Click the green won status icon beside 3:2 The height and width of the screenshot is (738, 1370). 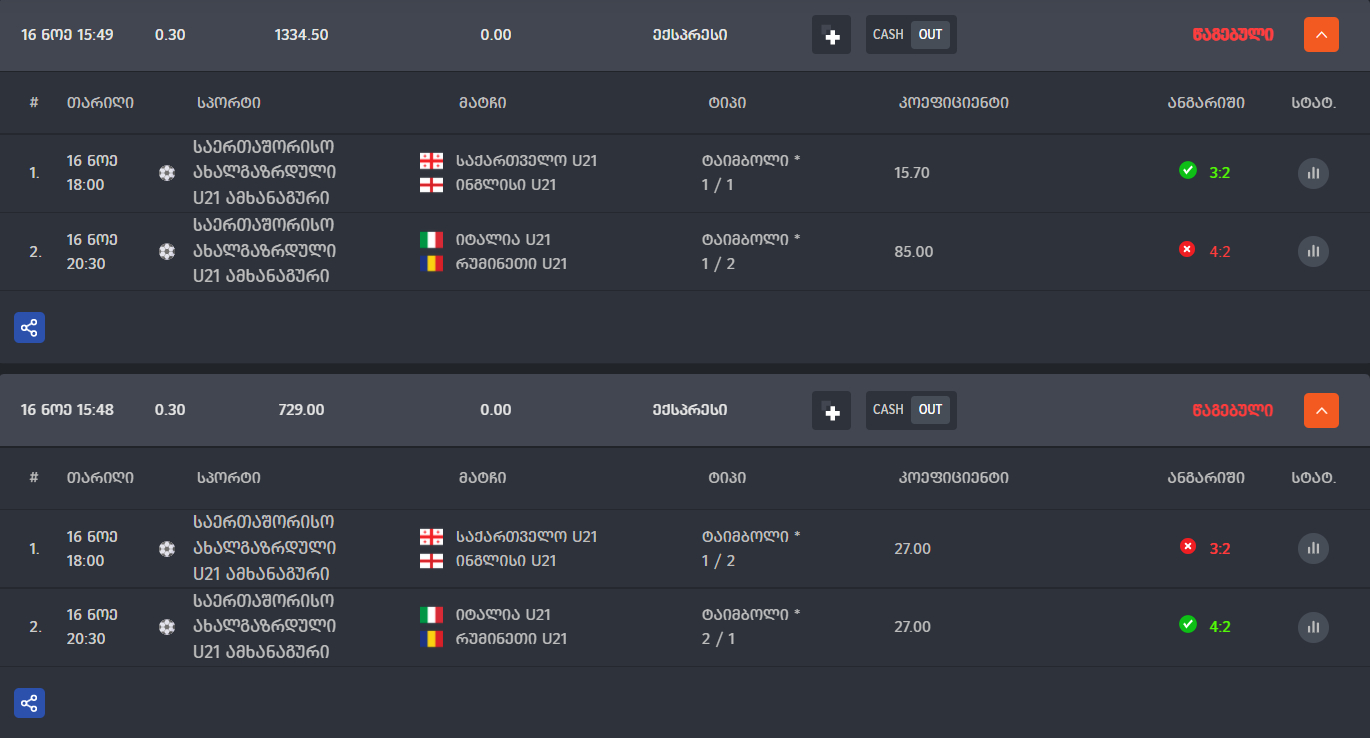pyautogui.click(x=1188, y=171)
